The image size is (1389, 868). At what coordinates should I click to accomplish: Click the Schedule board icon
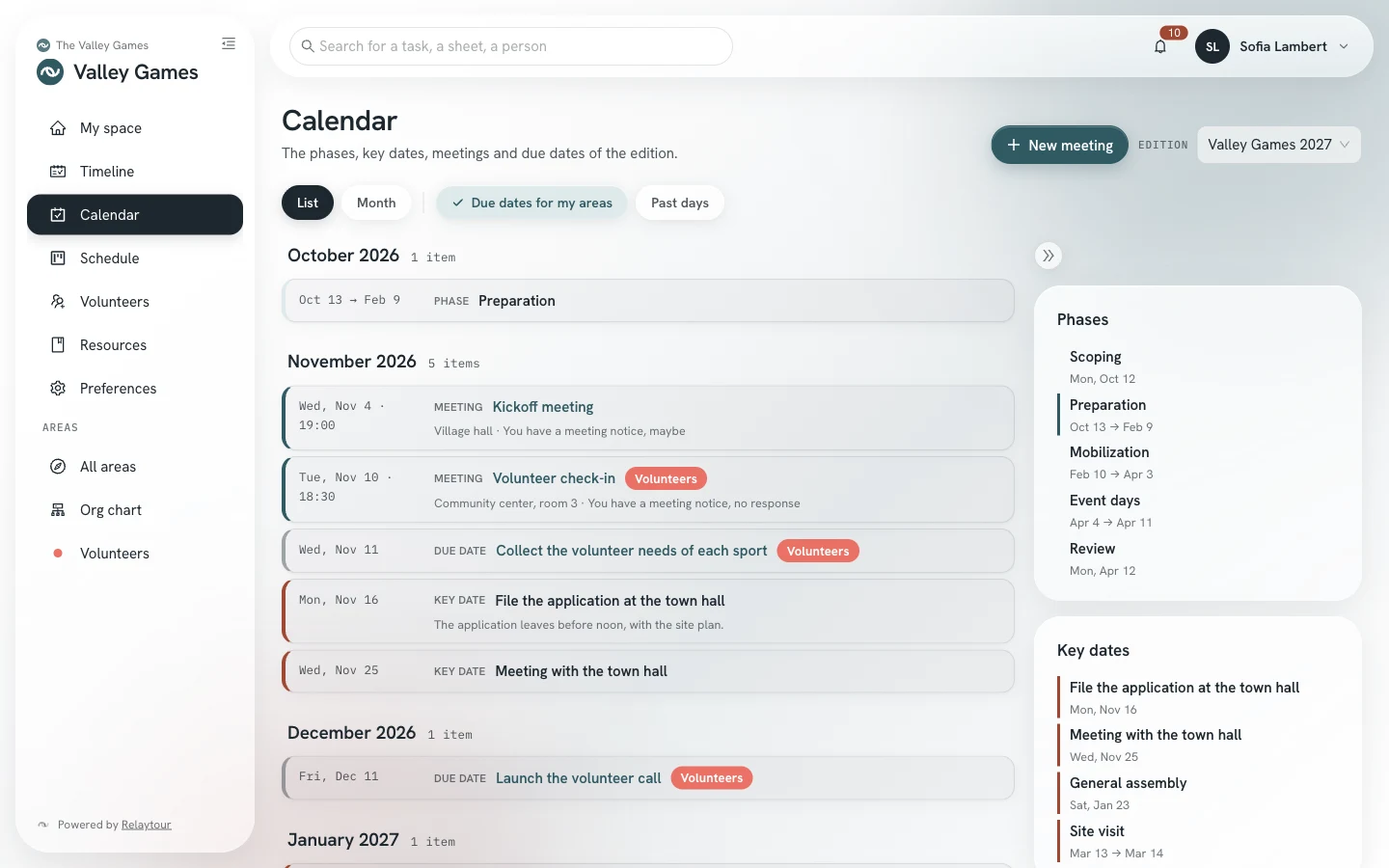[x=58, y=258]
